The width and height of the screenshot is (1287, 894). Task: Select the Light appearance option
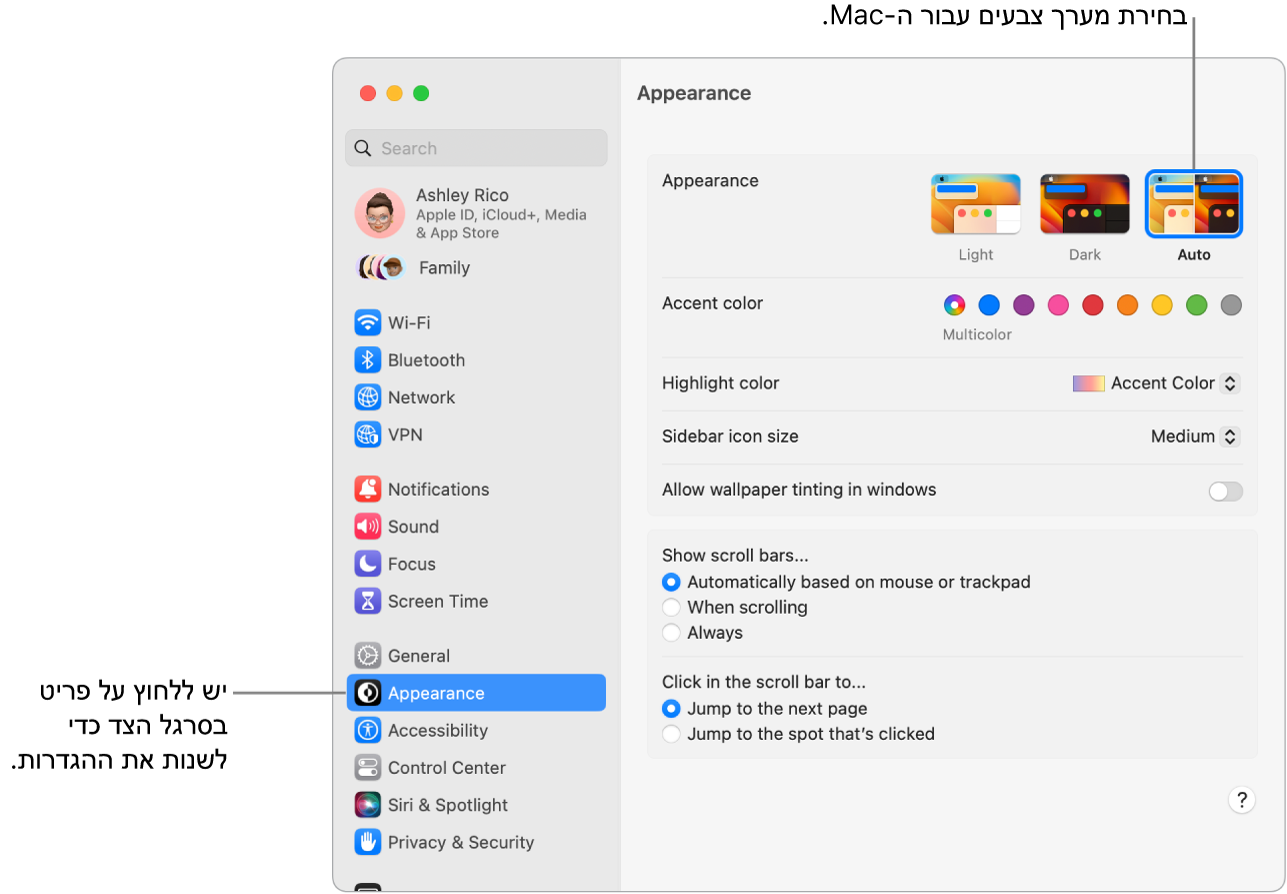(x=975, y=204)
